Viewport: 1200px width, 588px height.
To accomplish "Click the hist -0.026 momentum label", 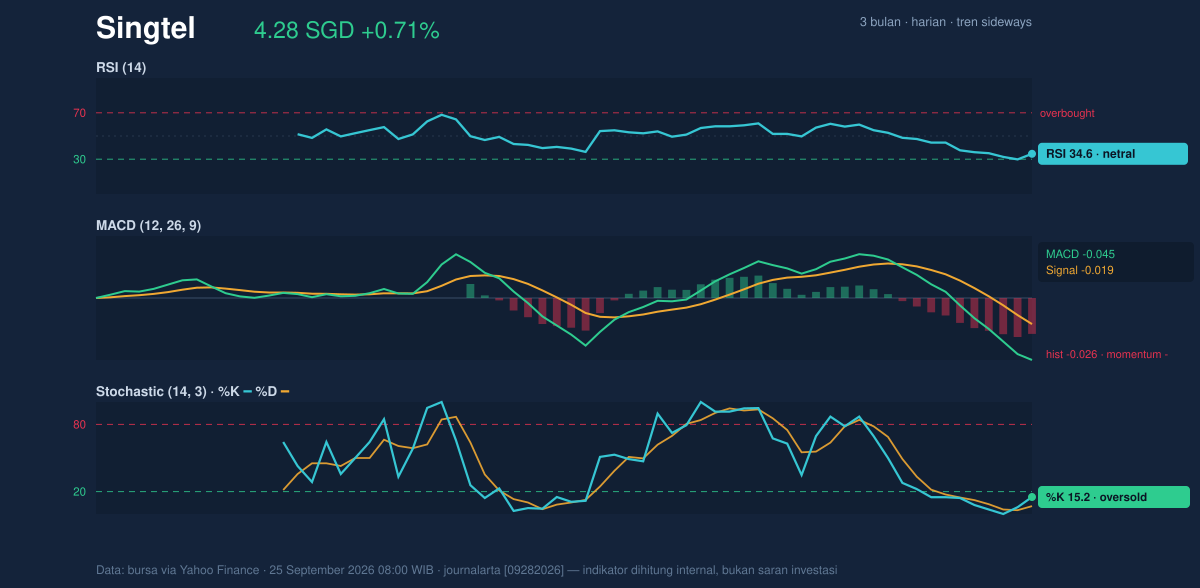I will point(1107,354).
